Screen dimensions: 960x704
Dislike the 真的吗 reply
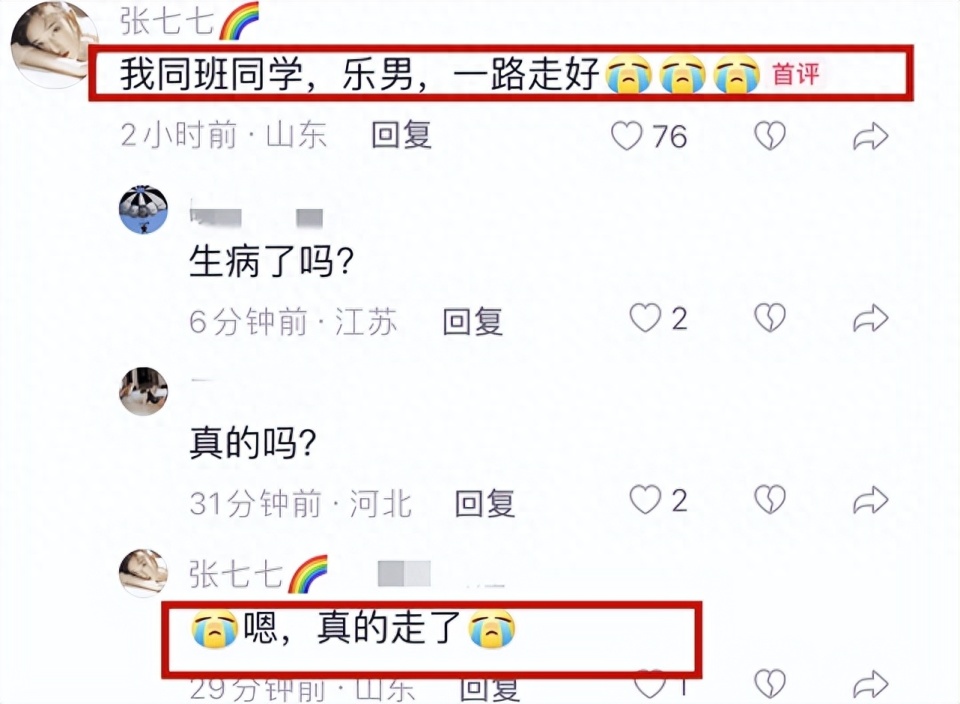click(x=770, y=500)
